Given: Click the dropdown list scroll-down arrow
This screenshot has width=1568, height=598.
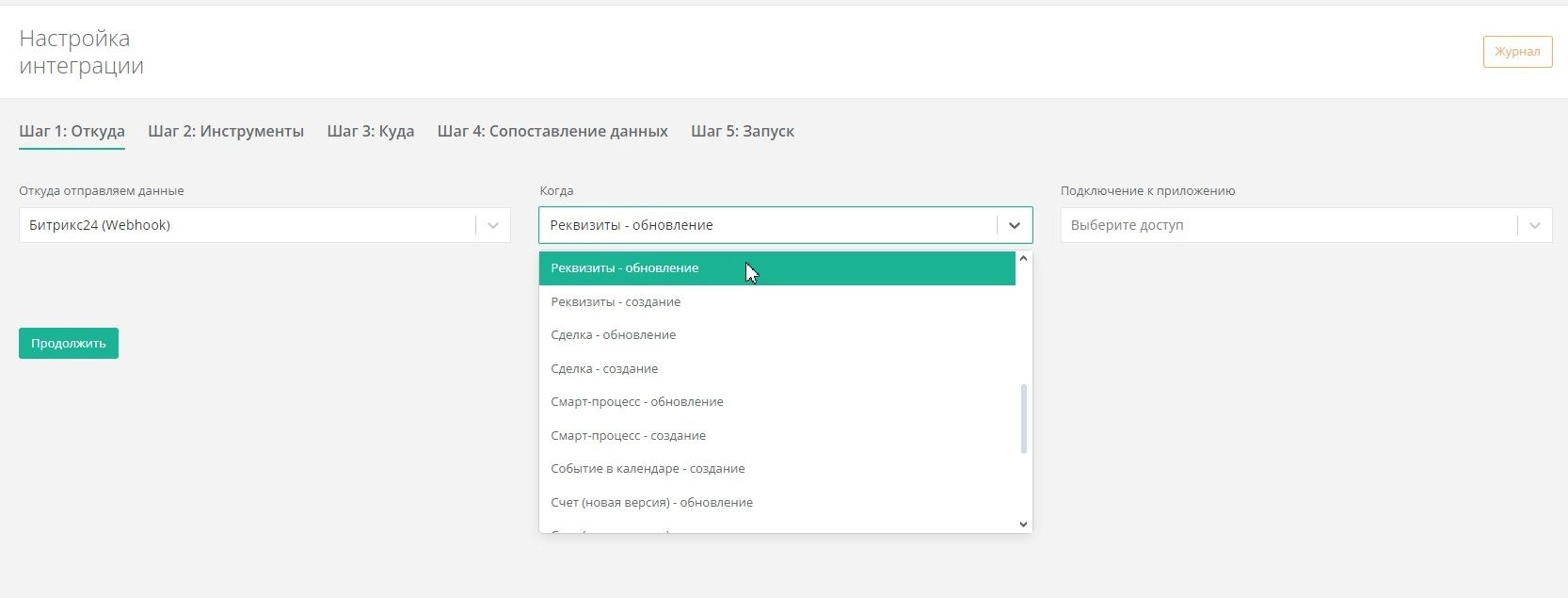Looking at the screenshot, I should 1023,525.
